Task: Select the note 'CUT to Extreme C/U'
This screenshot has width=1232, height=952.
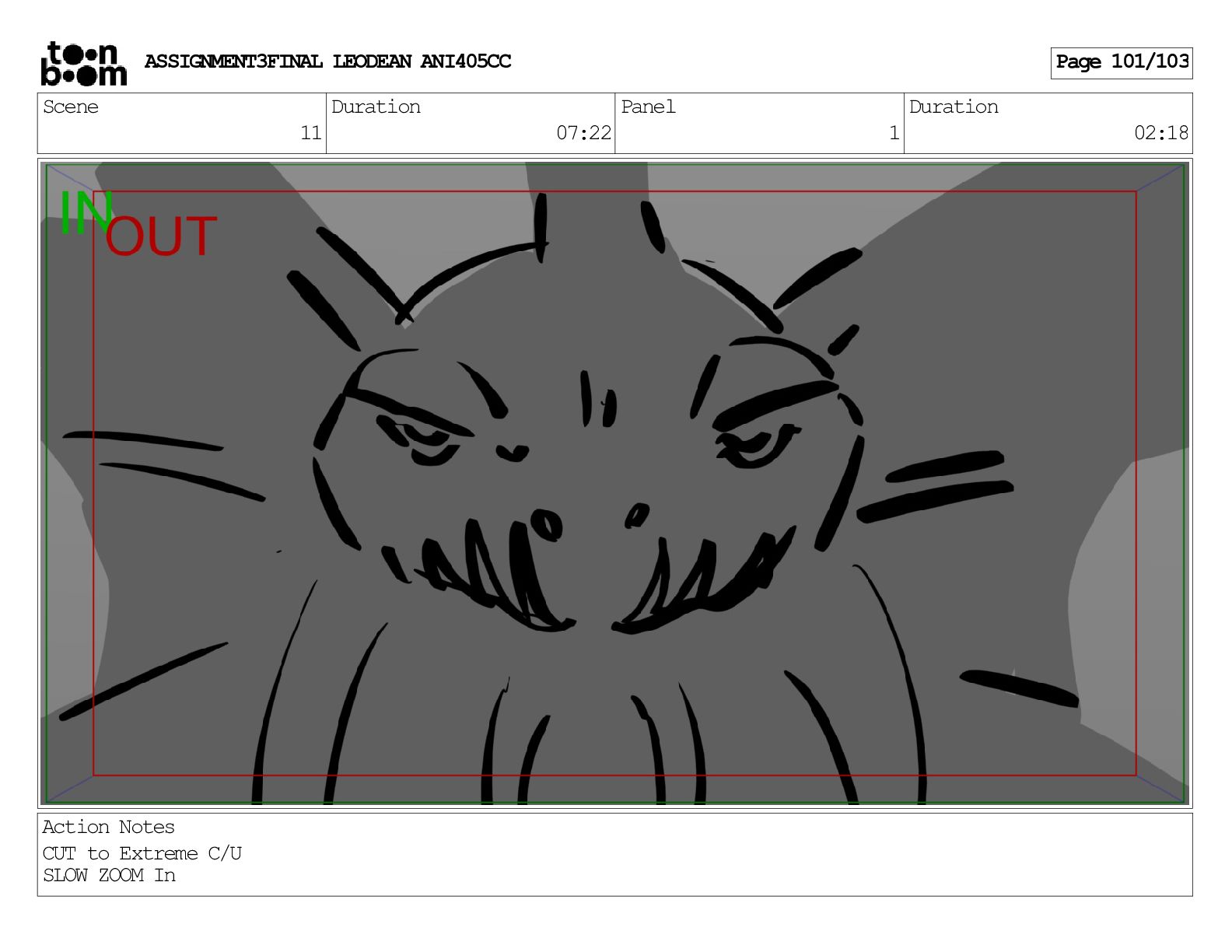Action: 142,853
